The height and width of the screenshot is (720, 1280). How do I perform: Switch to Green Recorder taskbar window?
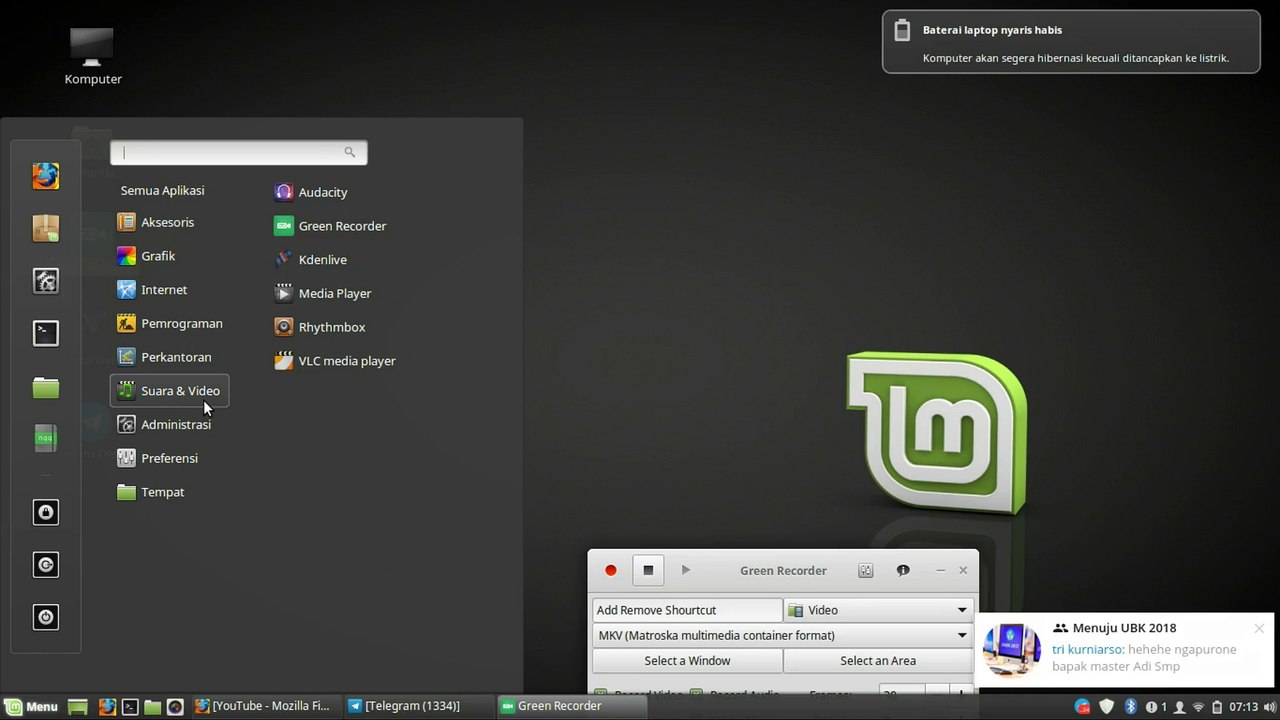click(570, 706)
